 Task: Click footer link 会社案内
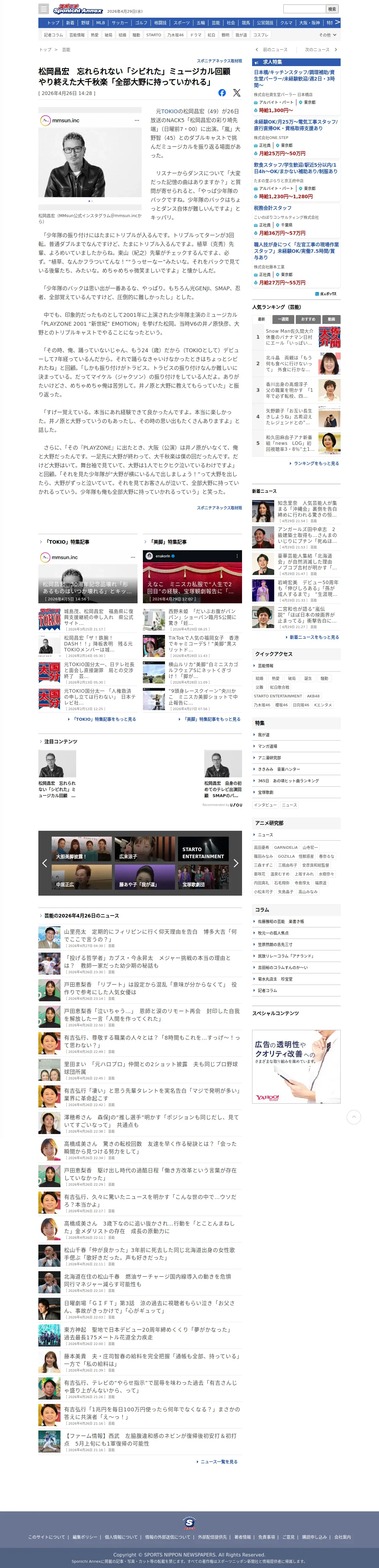(x=342, y=1537)
